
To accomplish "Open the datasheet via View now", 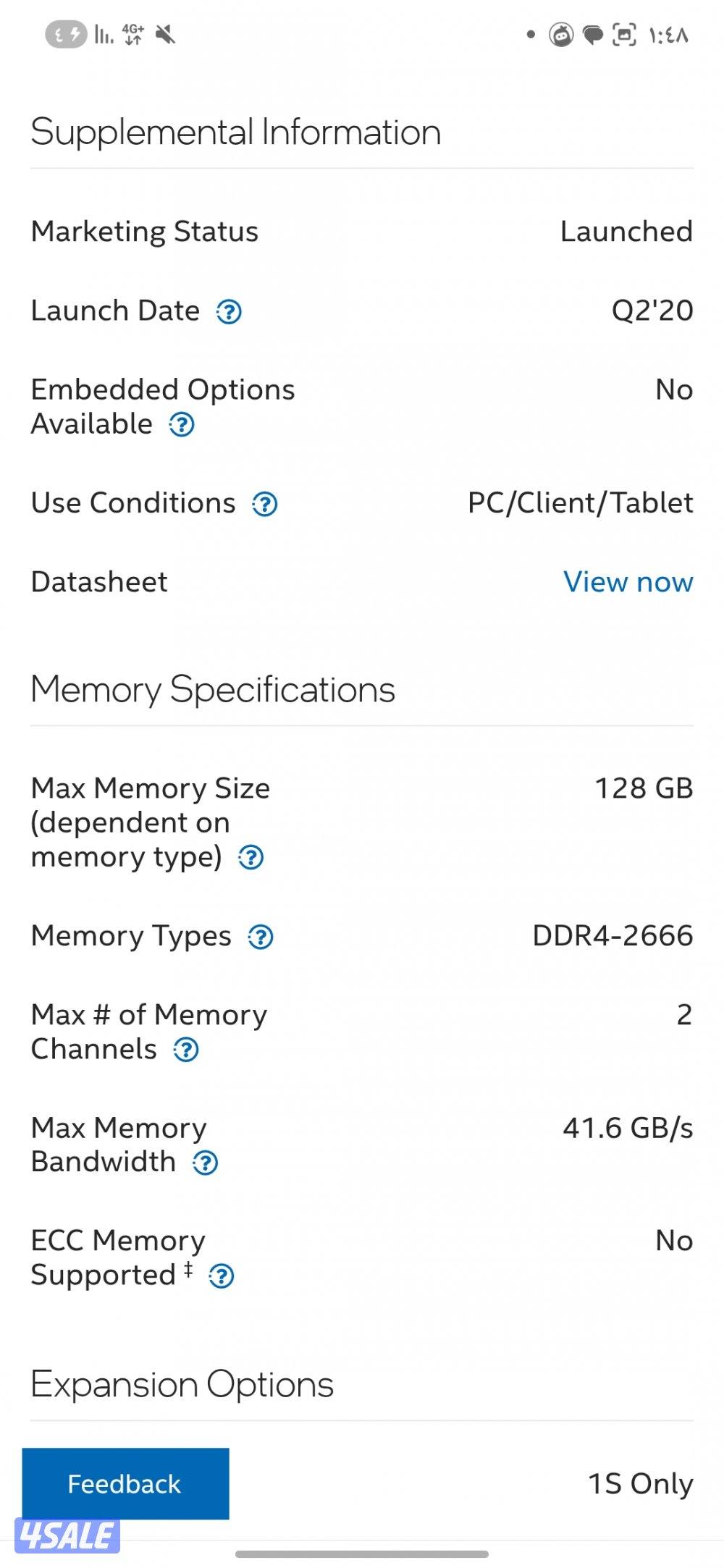I will coord(627,582).
